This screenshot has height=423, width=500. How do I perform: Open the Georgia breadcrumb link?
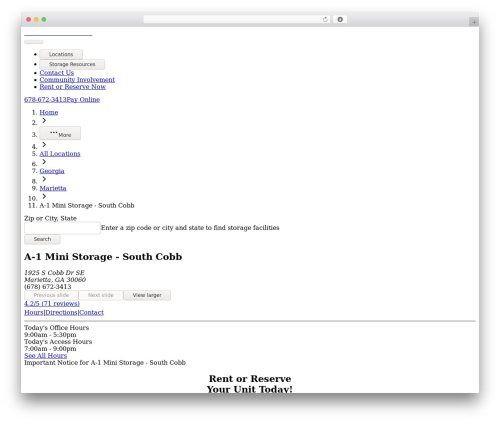(52, 171)
